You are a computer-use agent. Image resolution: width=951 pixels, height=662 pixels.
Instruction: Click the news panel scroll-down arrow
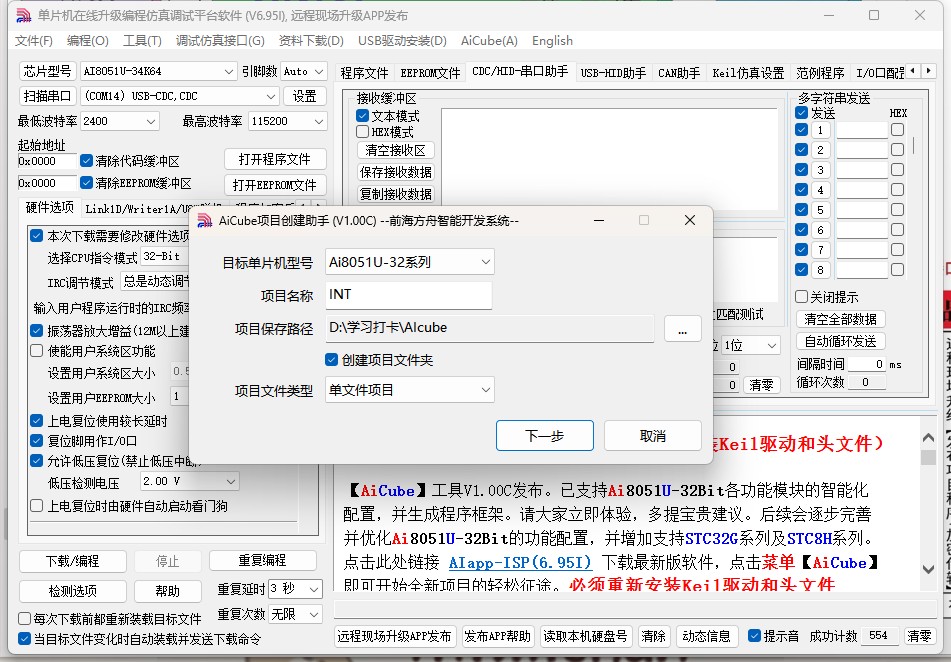(x=928, y=569)
